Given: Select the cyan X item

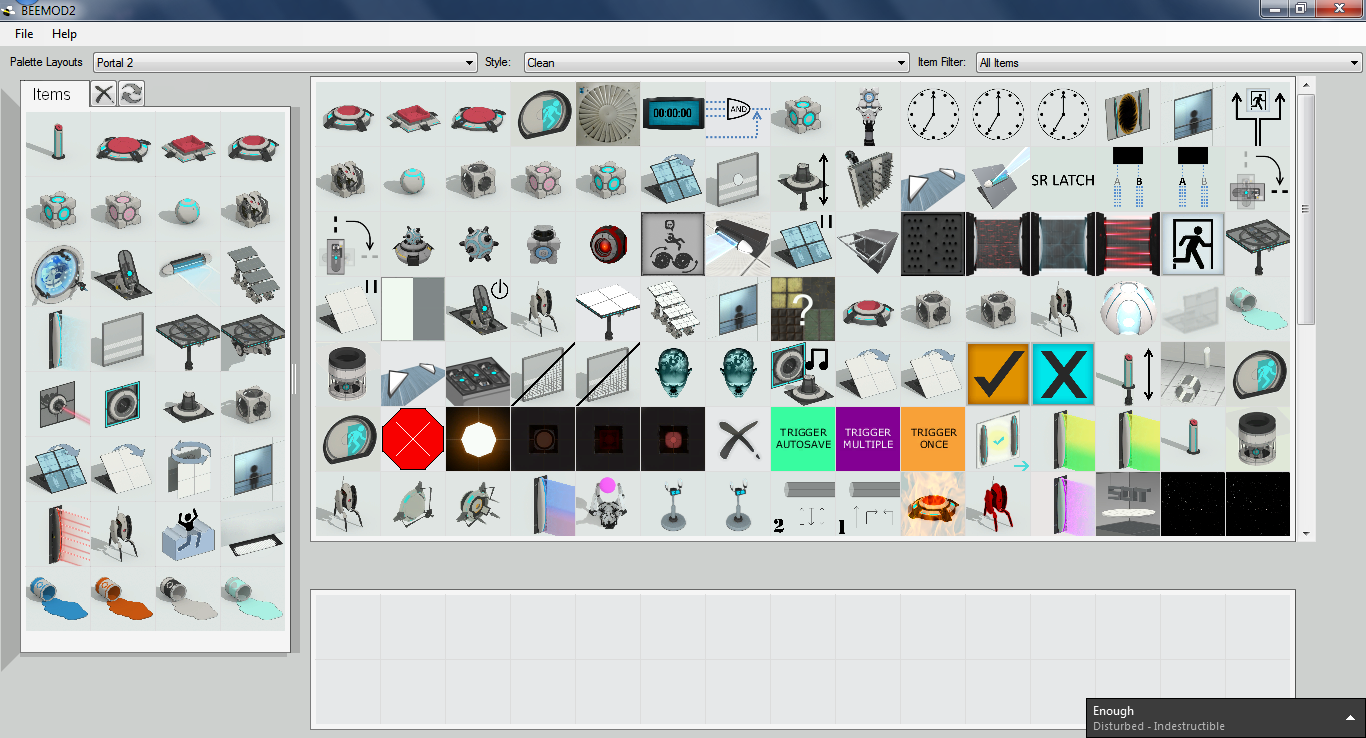Looking at the screenshot, I should coord(1063,374).
